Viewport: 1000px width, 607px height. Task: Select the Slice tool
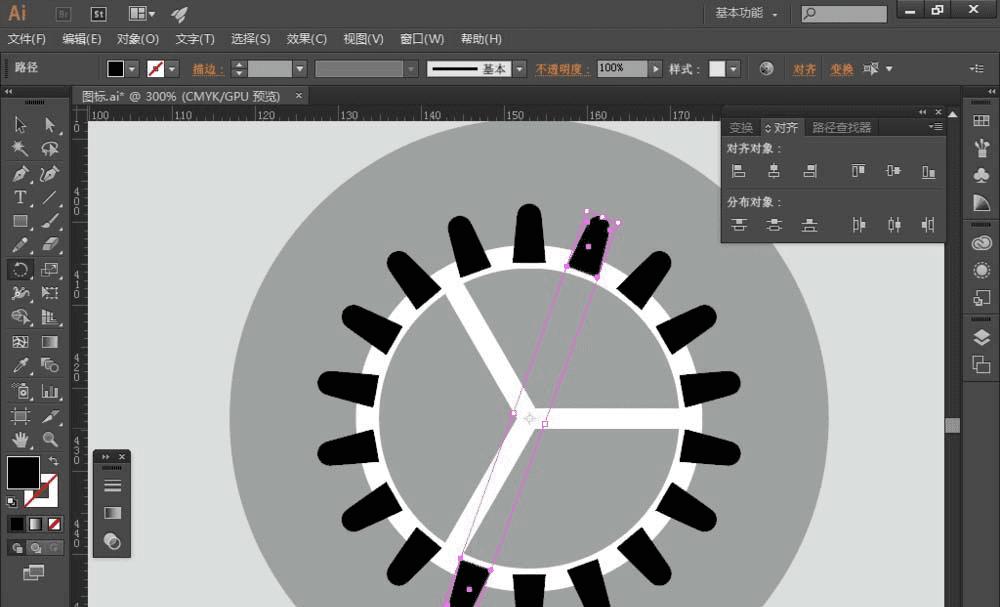tap(50, 416)
